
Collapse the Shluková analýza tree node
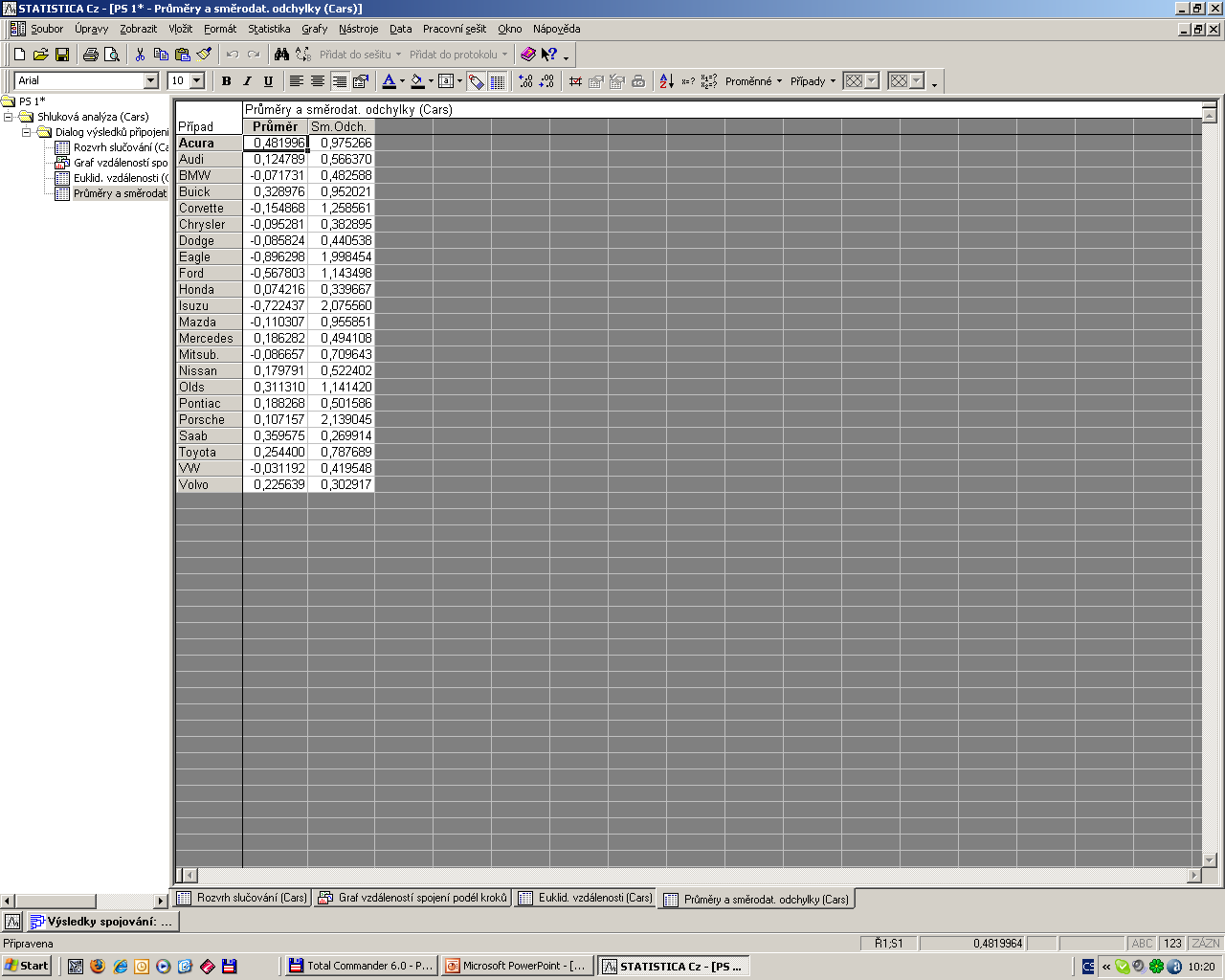[9, 117]
